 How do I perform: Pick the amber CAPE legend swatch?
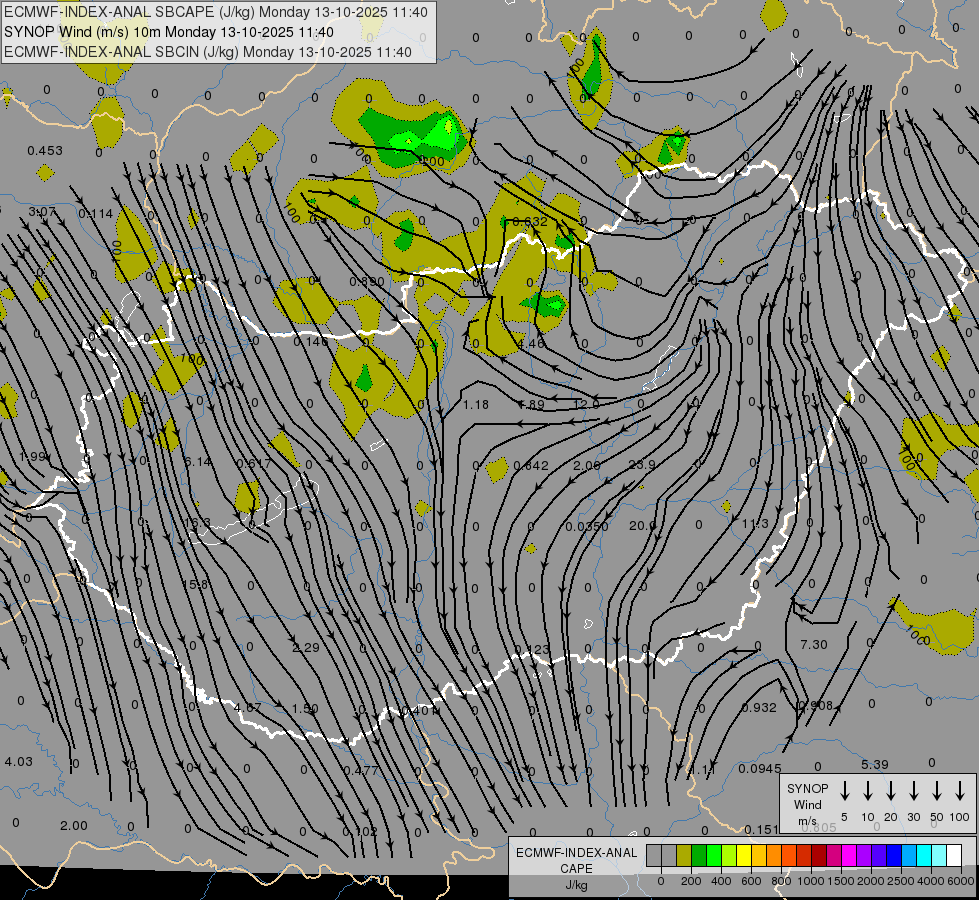(759, 855)
